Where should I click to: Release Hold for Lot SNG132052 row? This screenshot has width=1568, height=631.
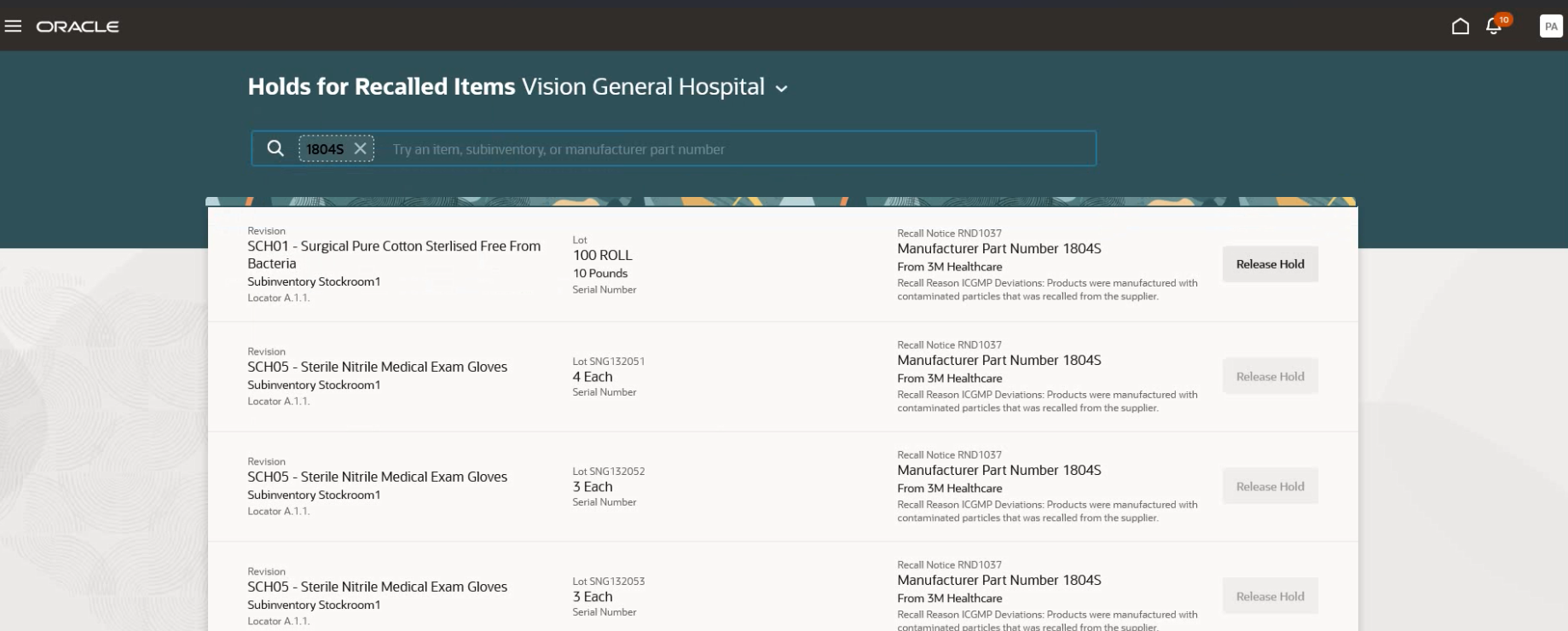[1270, 486]
